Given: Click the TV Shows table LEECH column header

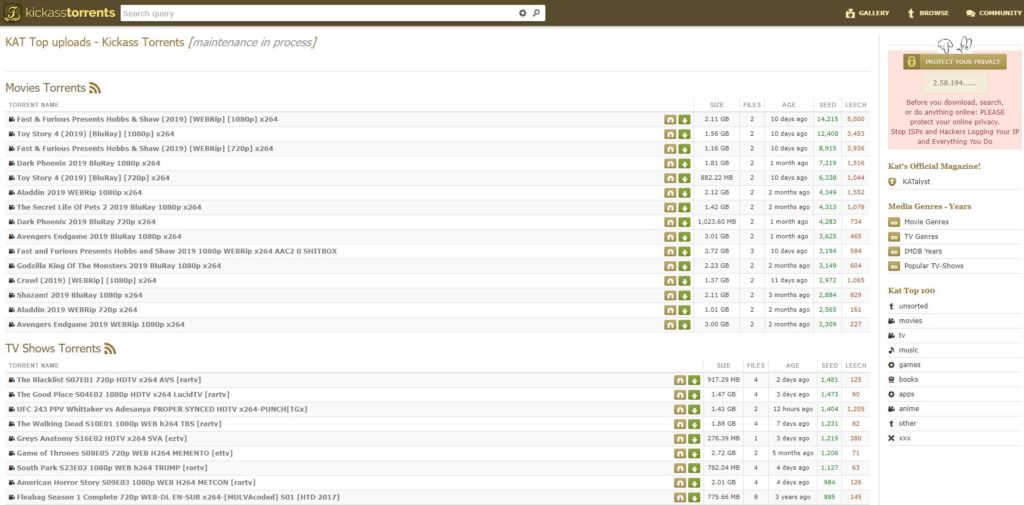Looking at the screenshot, I should coord(856,365).
